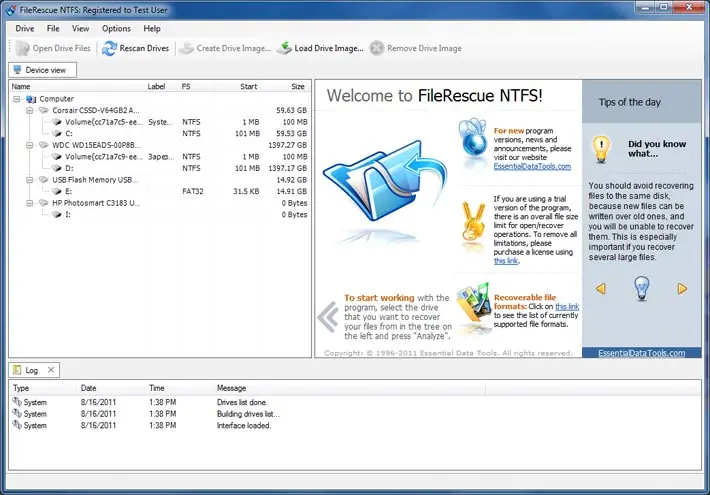710x495 pixels.
Task: Open the File menu
Action: tap(53, 29)
